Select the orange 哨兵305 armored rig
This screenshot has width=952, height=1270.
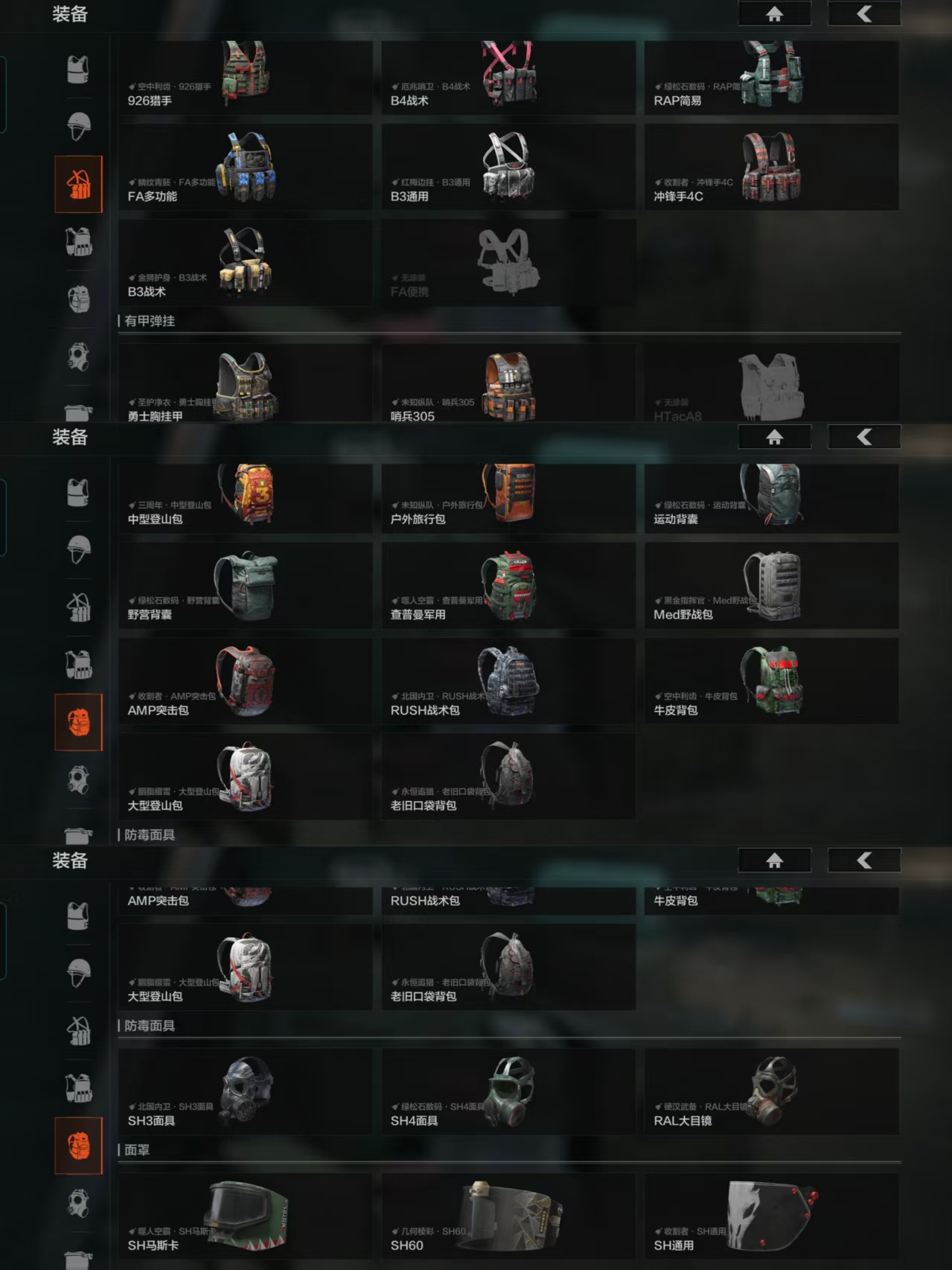(x=508, y=383)
